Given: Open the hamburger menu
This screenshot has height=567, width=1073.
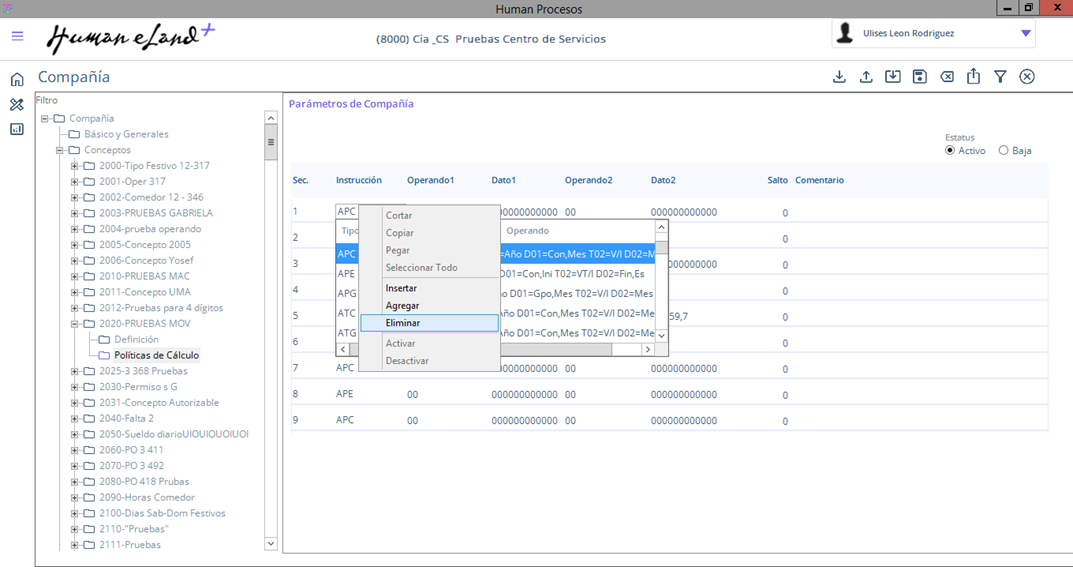Looking at the screenshot, I should coord(17,36).
